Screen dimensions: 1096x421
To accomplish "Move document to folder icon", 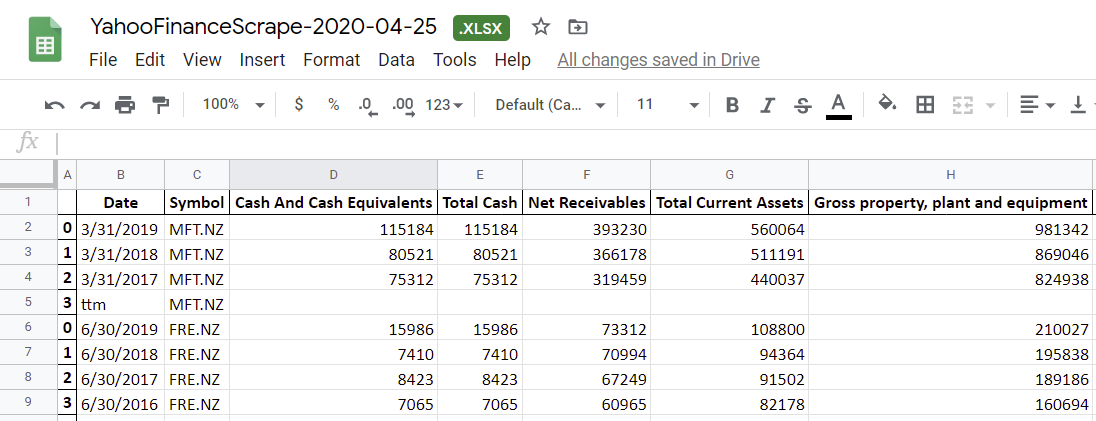I will coord(577,27).
